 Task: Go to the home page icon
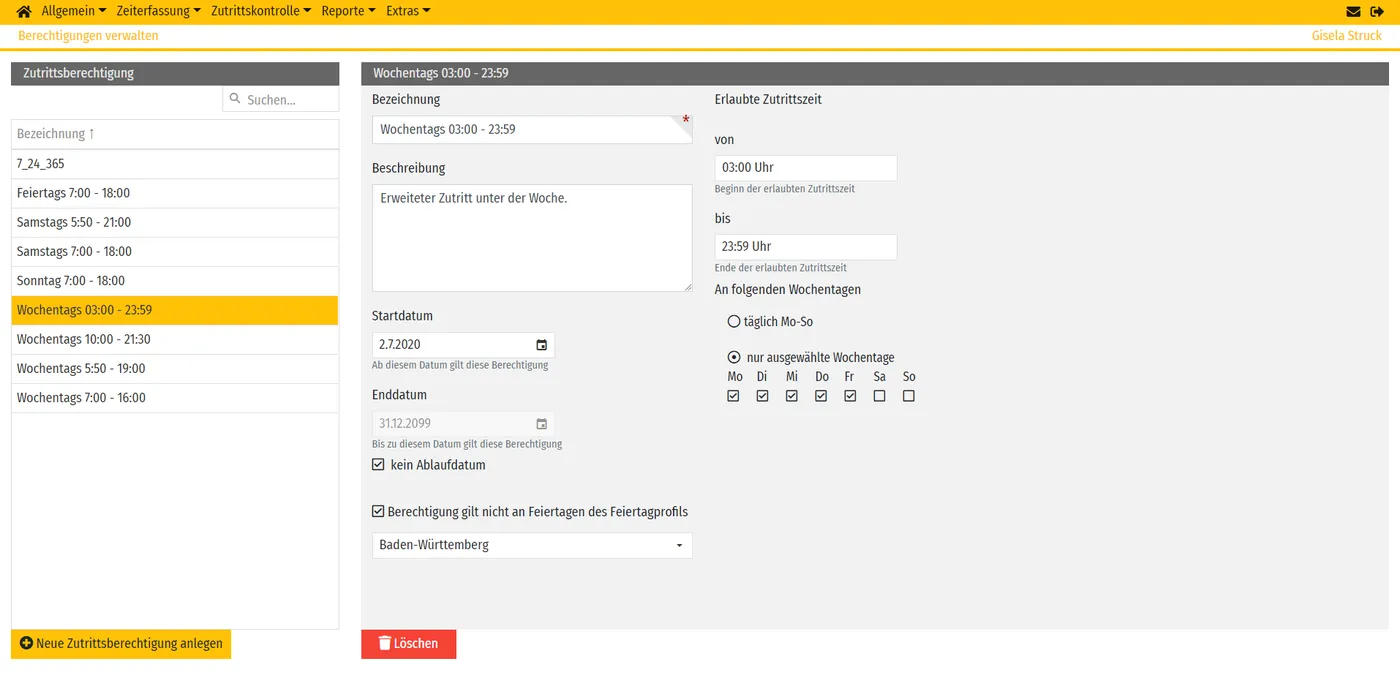coord(24,11)
